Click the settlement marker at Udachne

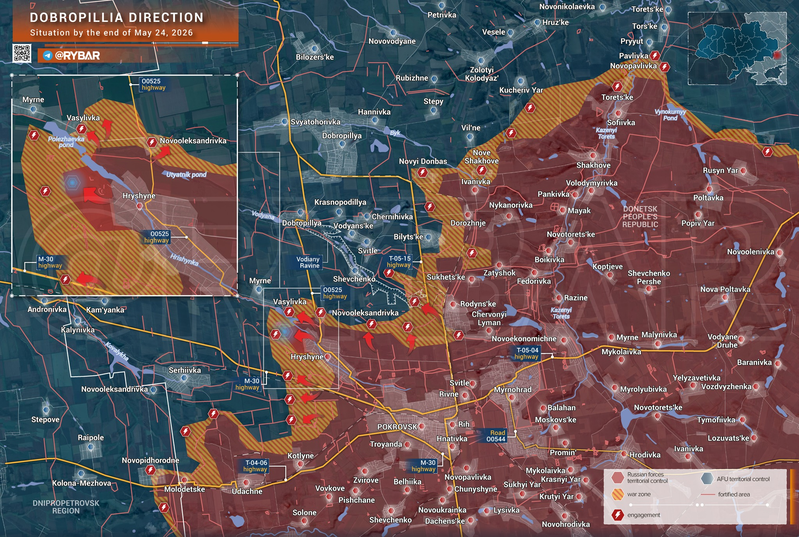[x=246, y=482]
